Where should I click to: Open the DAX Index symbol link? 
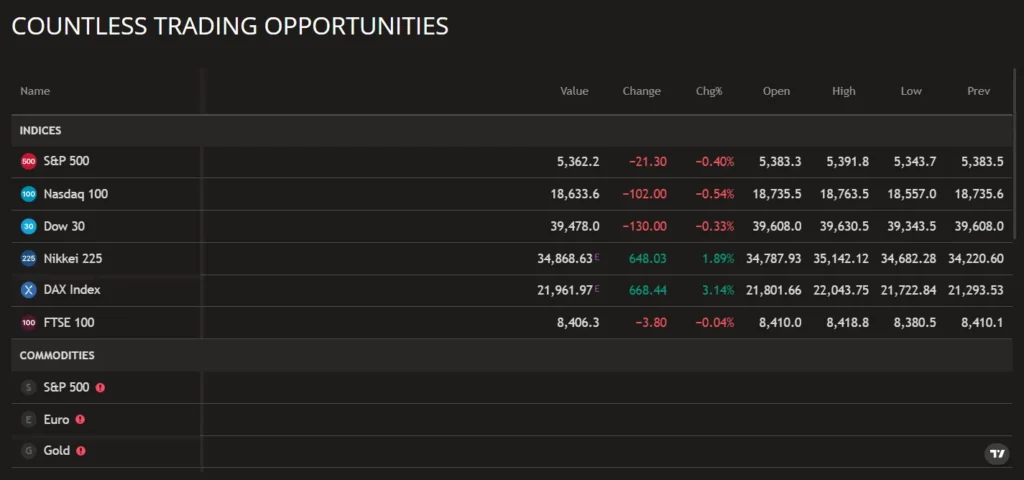pos(72,290)
